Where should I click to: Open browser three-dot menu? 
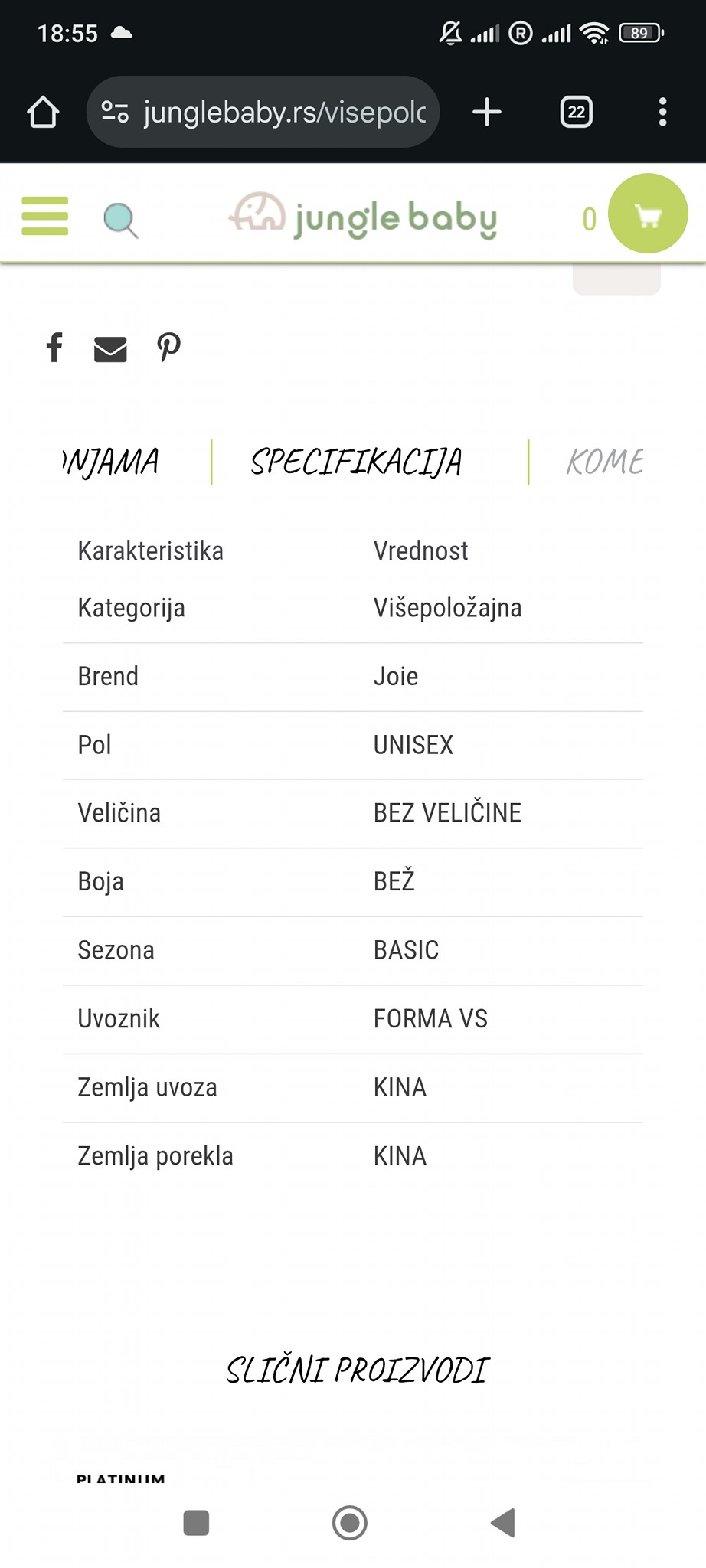point(662,113)
